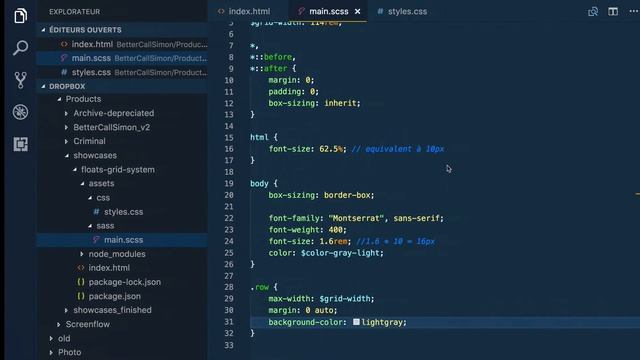The image size is (640, 360).
Task: Click the package-lock.json braces icon
Action: [x=81, y=282]
